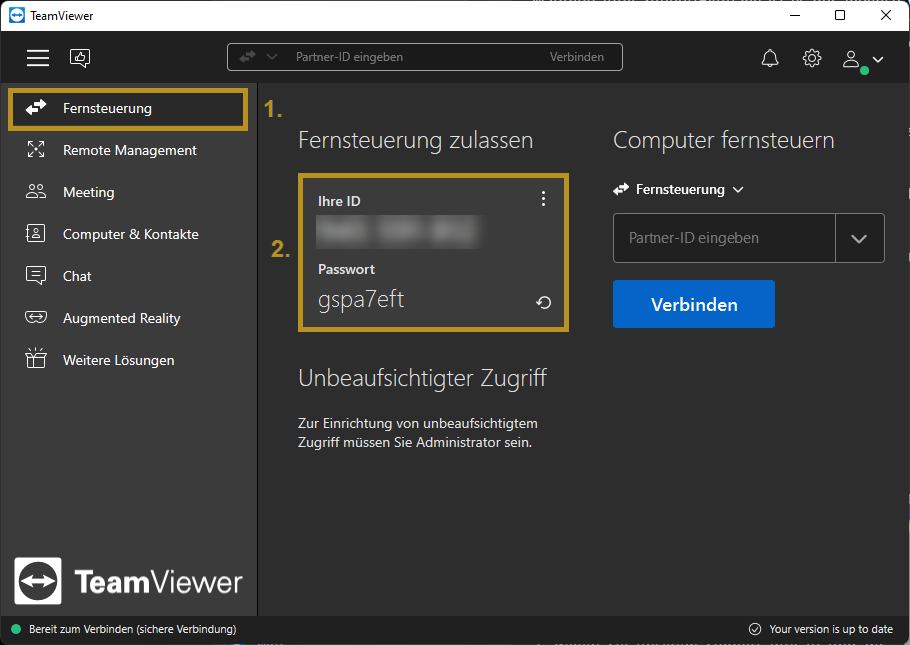
Task: Click the version checkmark icon
Action: click(x=755, y=629)
